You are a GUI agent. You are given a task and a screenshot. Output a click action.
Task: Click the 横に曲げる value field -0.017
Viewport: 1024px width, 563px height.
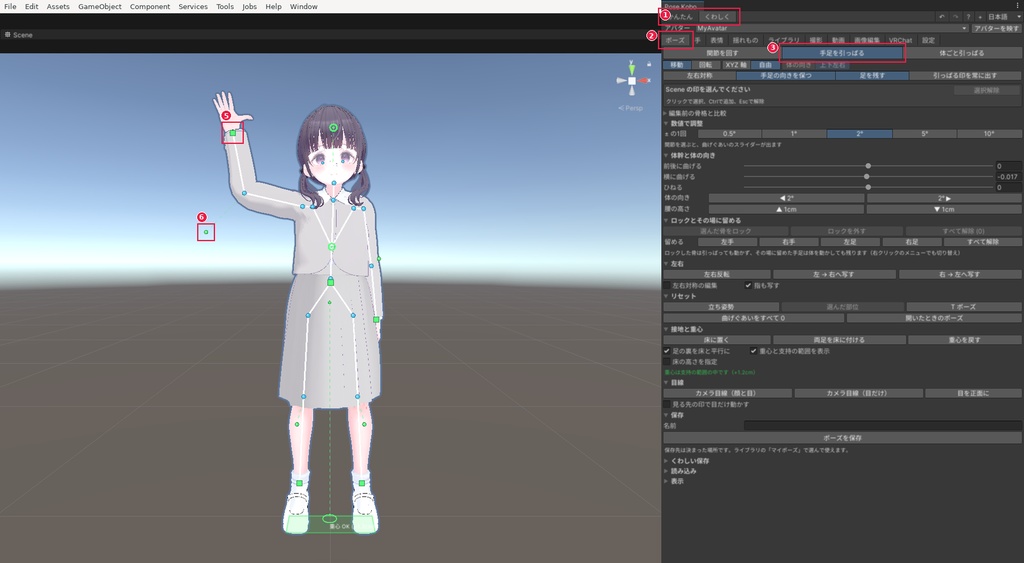point(1008,176)
